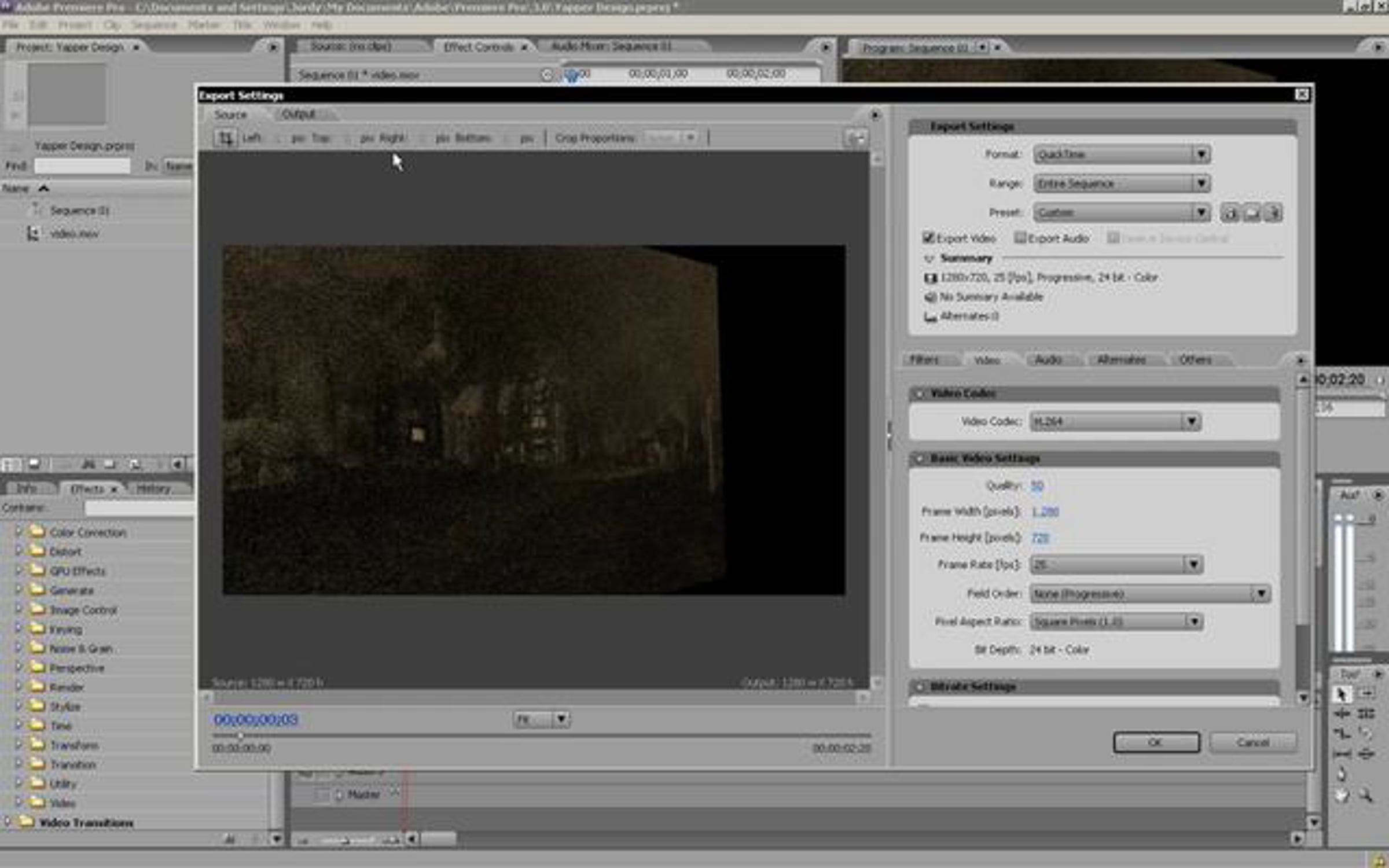Switch to the Output tab
This screenshot has width=1389, height=868.
[299, 115]
